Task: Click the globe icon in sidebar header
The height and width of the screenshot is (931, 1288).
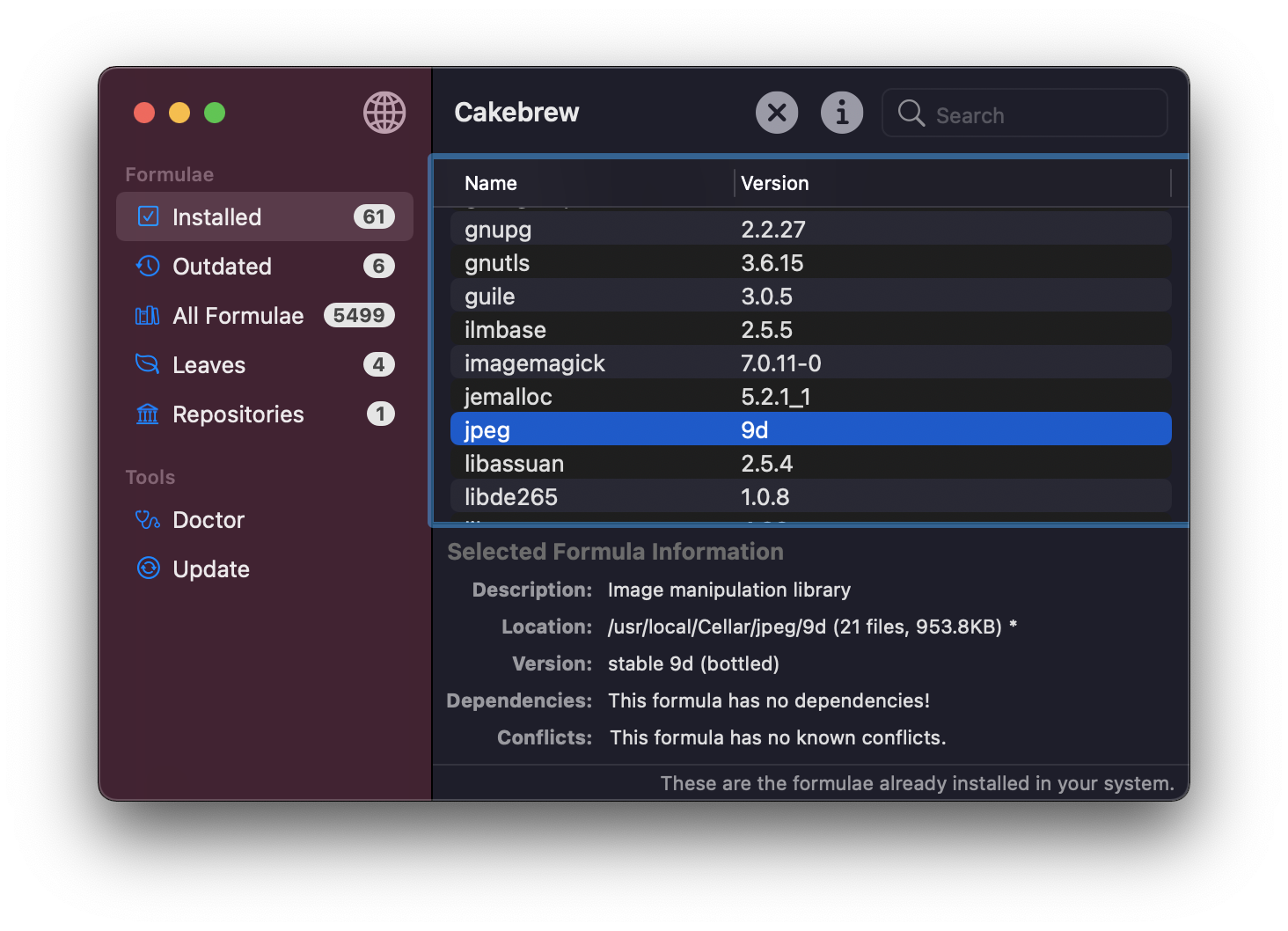Action: pos(384,113)
